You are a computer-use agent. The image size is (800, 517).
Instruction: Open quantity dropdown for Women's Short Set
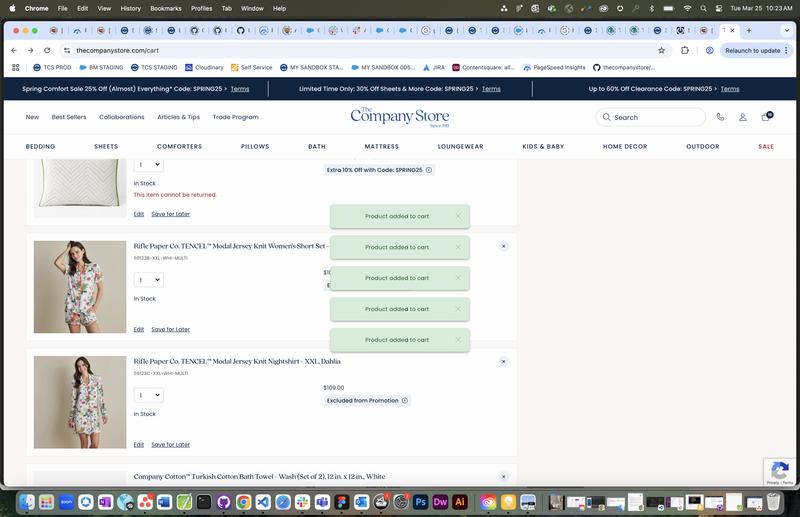point(148,280)
